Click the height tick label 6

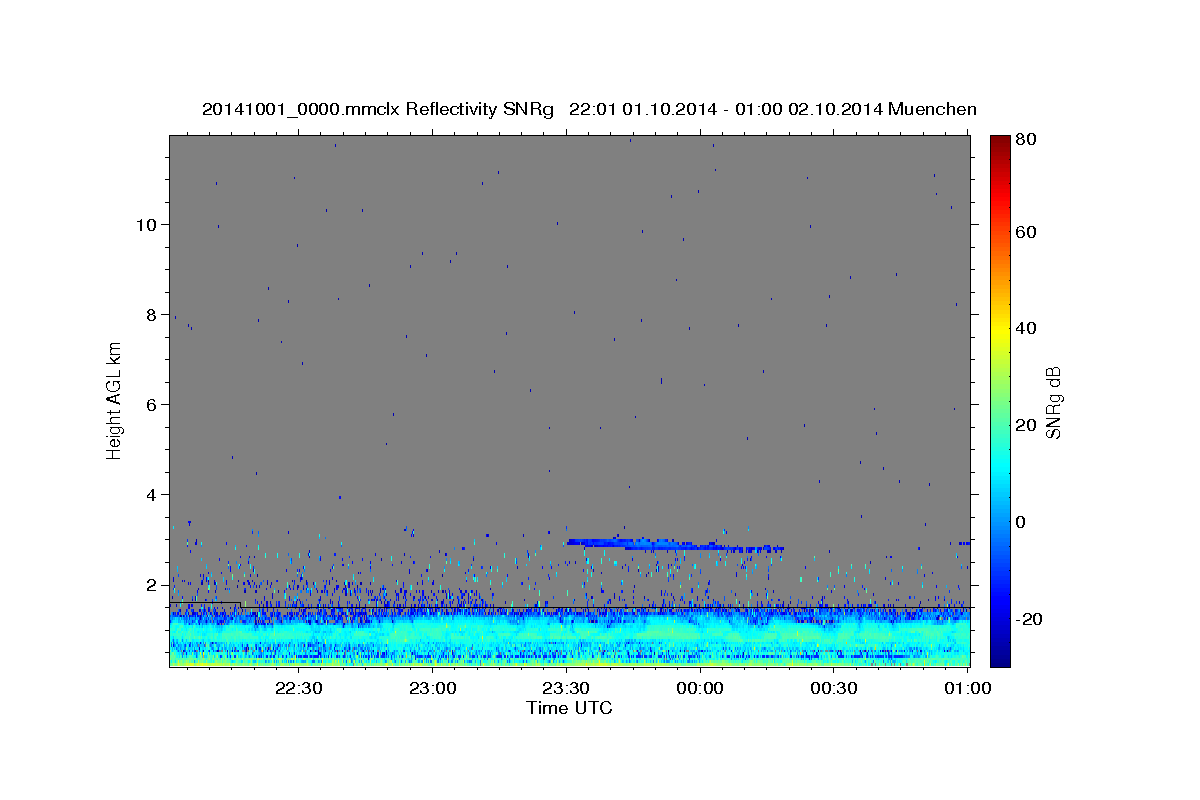pos(151,404)
